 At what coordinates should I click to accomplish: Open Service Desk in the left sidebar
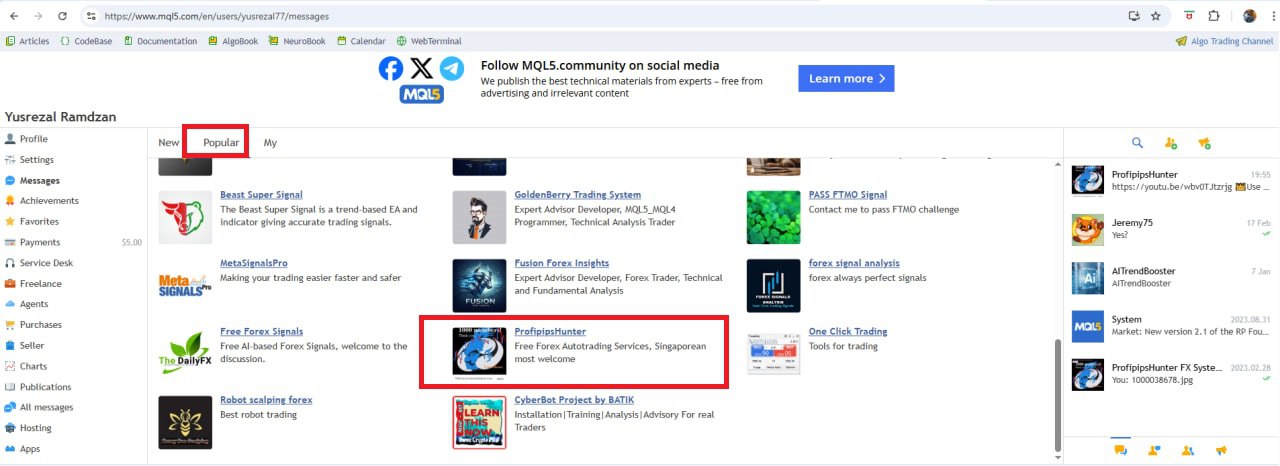[x=46, y=263]
